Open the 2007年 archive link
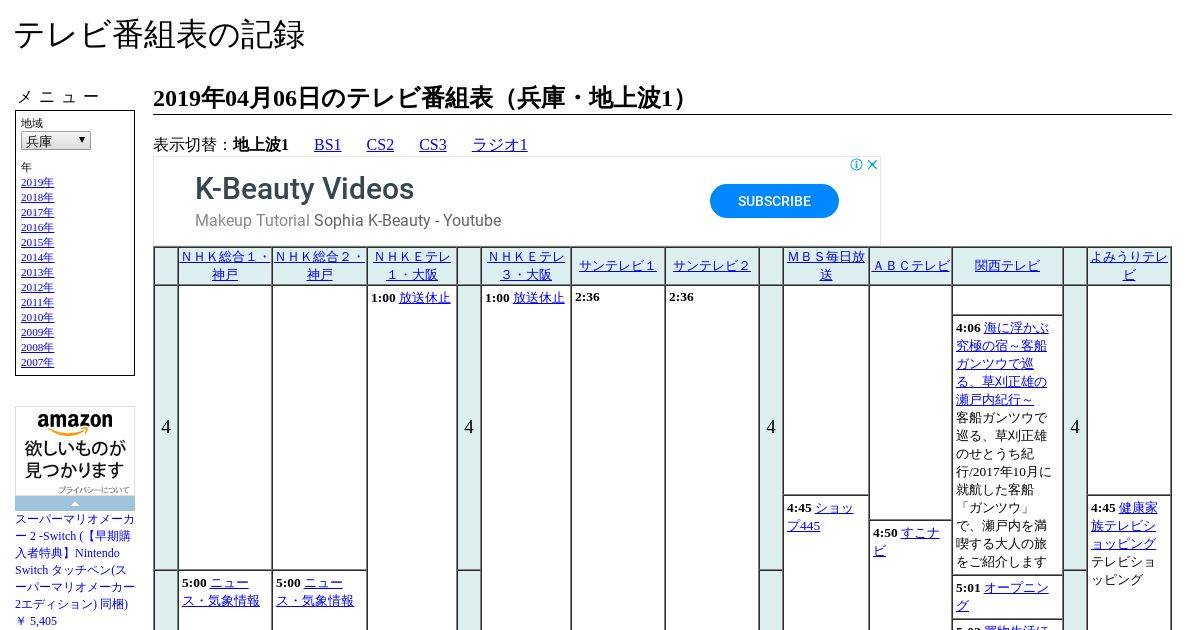 (x=37, y=362)
